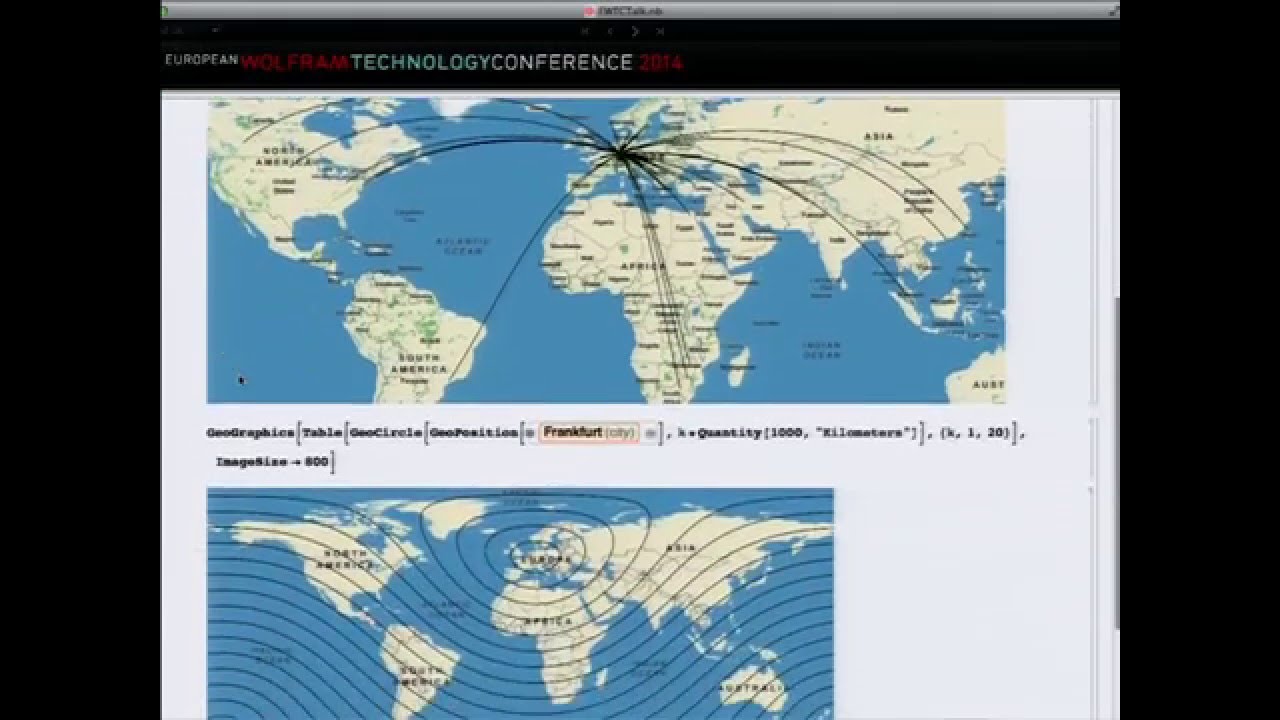Open the slideshow toolbar dropdown arrow
The height and width of the screenshot is (720, 1280).
tap(214, 32)
